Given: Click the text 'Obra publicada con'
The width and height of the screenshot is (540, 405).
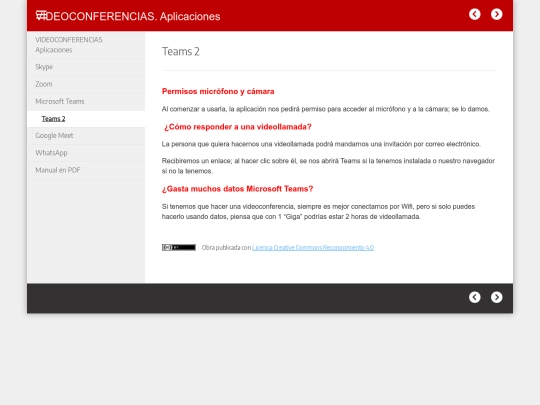Looking at the screenshot, I should tap(226, 248).
